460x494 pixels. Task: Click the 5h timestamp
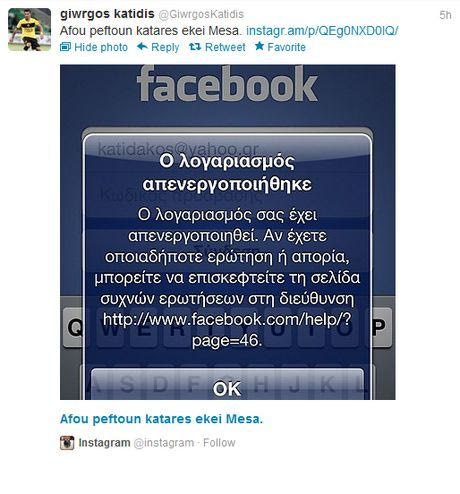[445, 15]
